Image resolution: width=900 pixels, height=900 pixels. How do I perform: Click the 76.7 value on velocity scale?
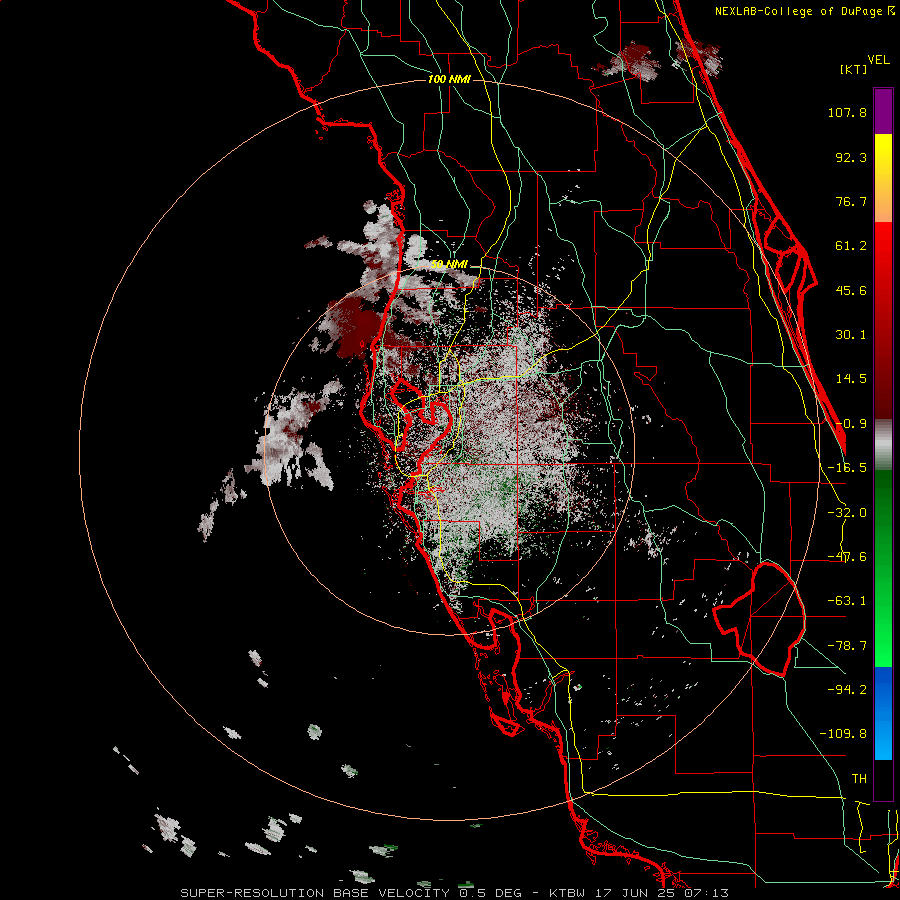(851, 201)
